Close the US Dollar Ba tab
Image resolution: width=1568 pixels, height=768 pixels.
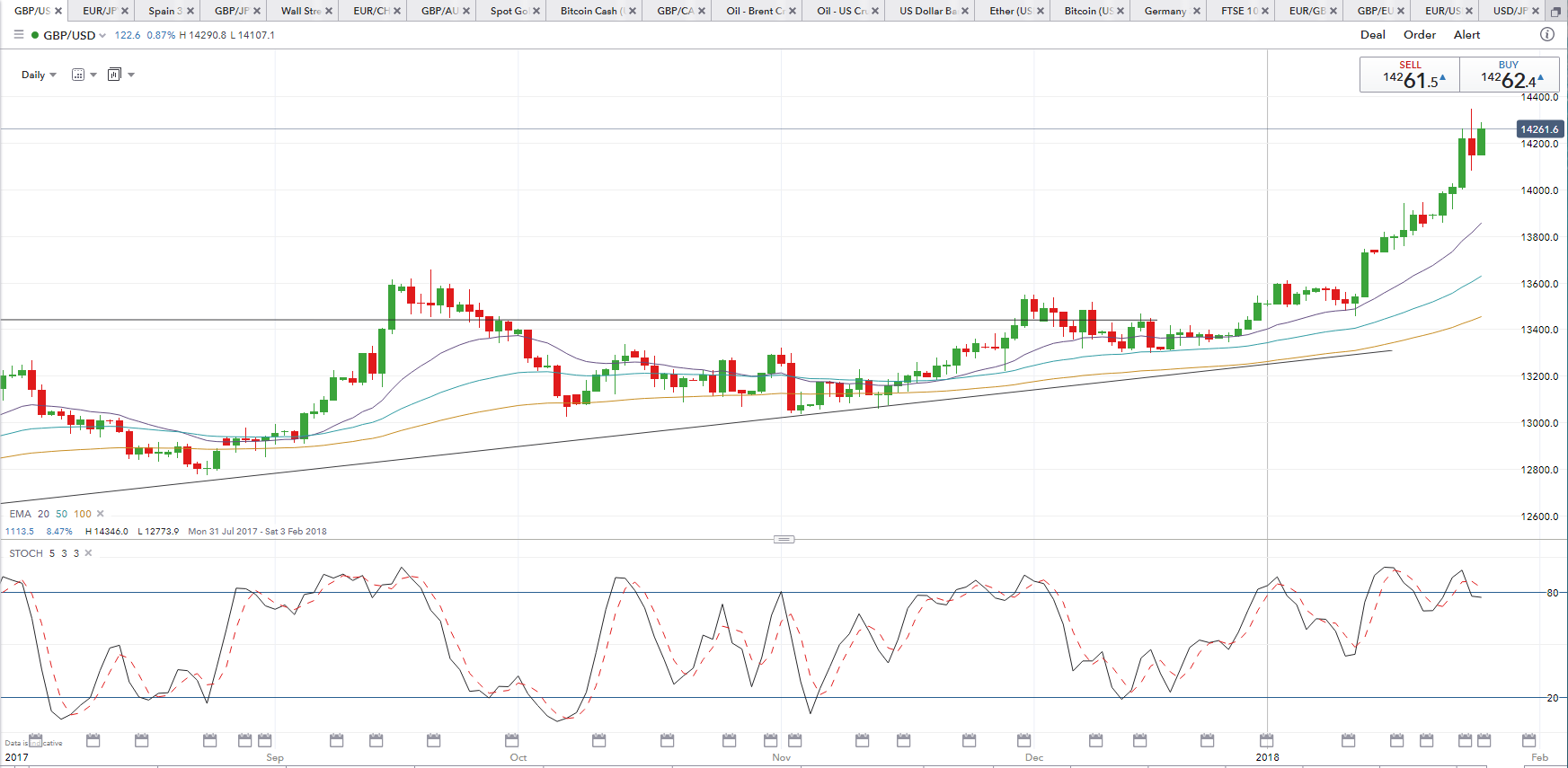(x=965, y=11)
